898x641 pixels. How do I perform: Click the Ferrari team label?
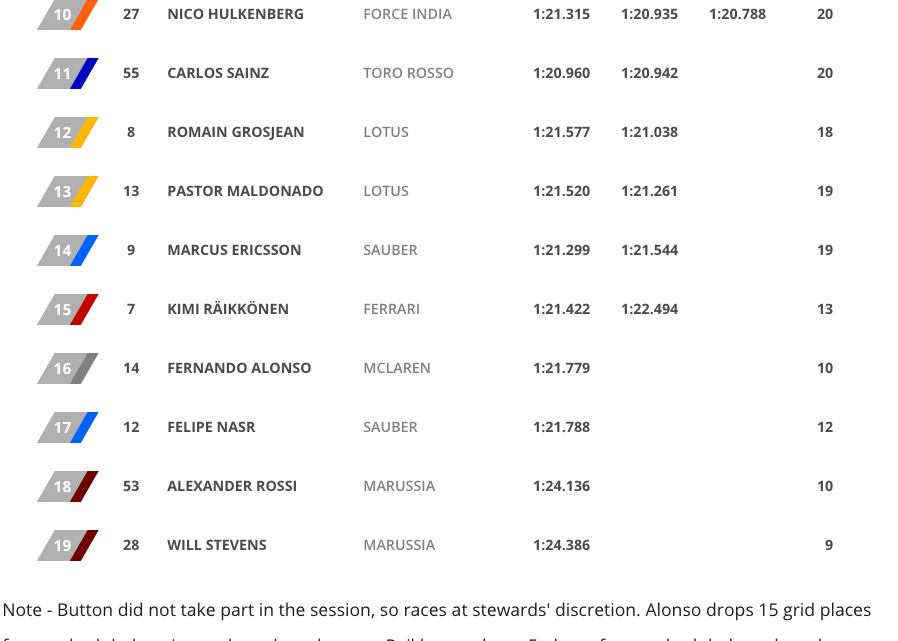coord(392,309)
